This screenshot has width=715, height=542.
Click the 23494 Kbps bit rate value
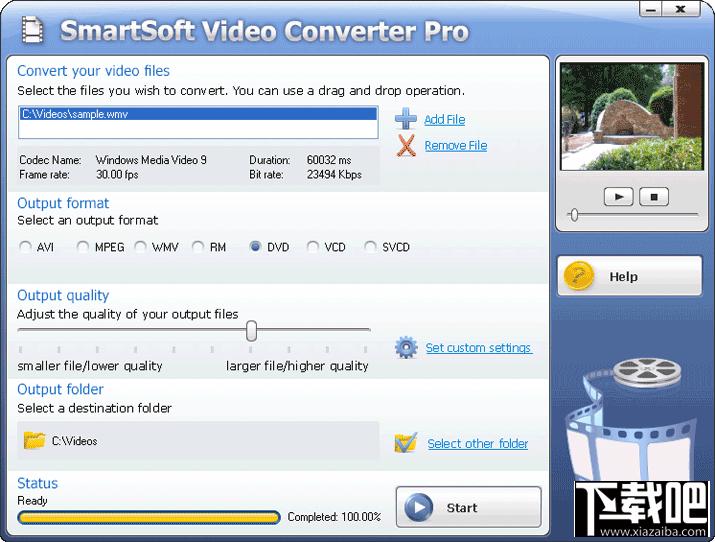tap(334, 175)
